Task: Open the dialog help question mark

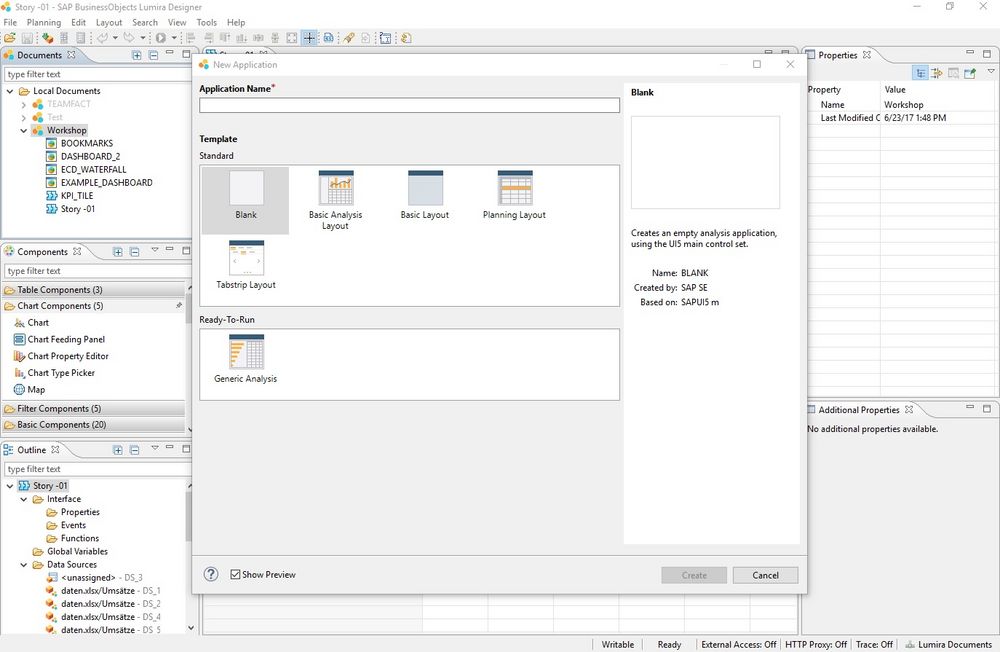Action: click(x=211, y=574)
